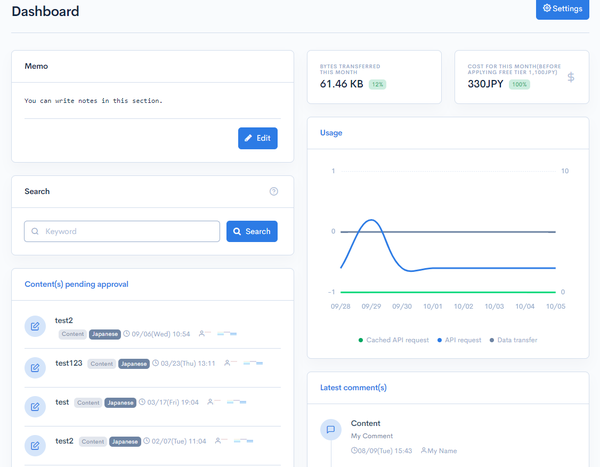Open the test123 content title
The image size is (600, 467).
tap(69, 363)
